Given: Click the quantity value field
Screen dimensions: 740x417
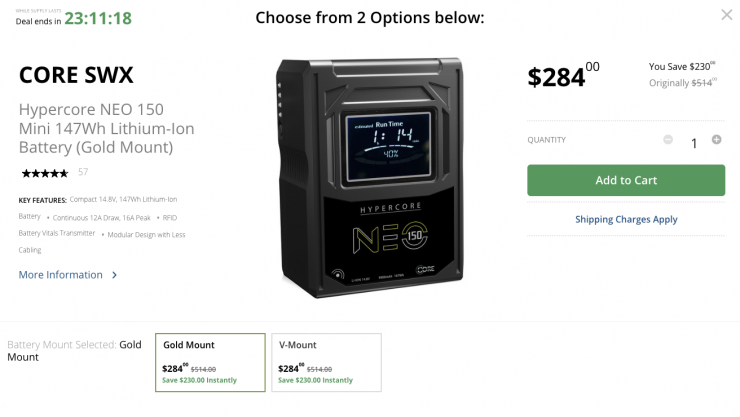Looking at the screenshot, I should (693, 143).
